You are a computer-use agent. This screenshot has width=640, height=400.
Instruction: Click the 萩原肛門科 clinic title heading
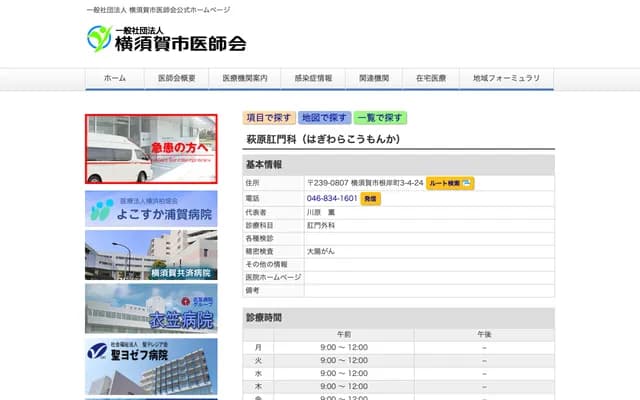tap(323, 140)
